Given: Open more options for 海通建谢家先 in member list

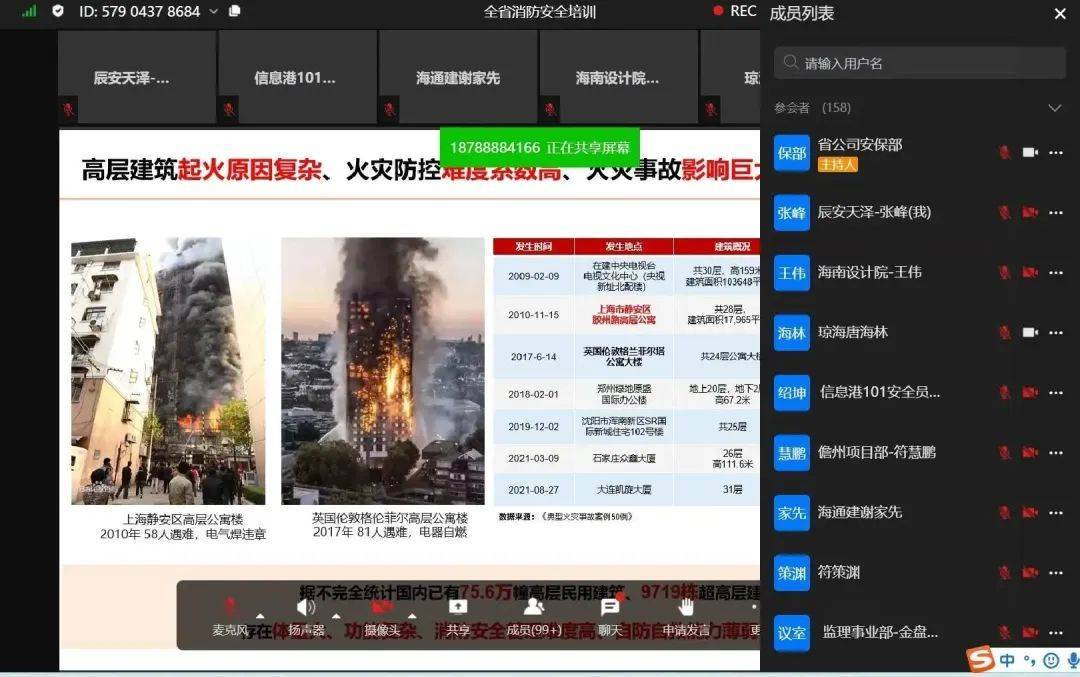Looking at the screenshot, I should (x=1056, y=512).
